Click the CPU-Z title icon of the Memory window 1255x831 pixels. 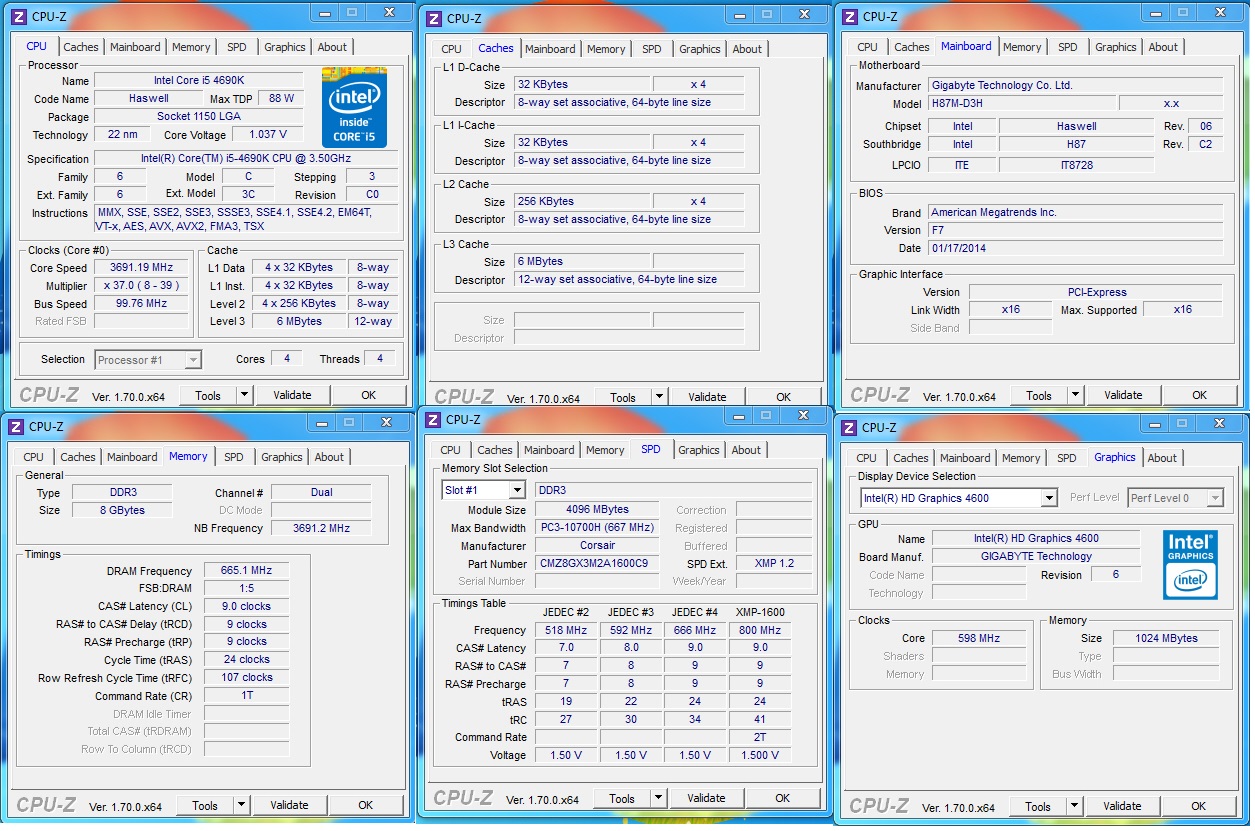tap(15, 426)
